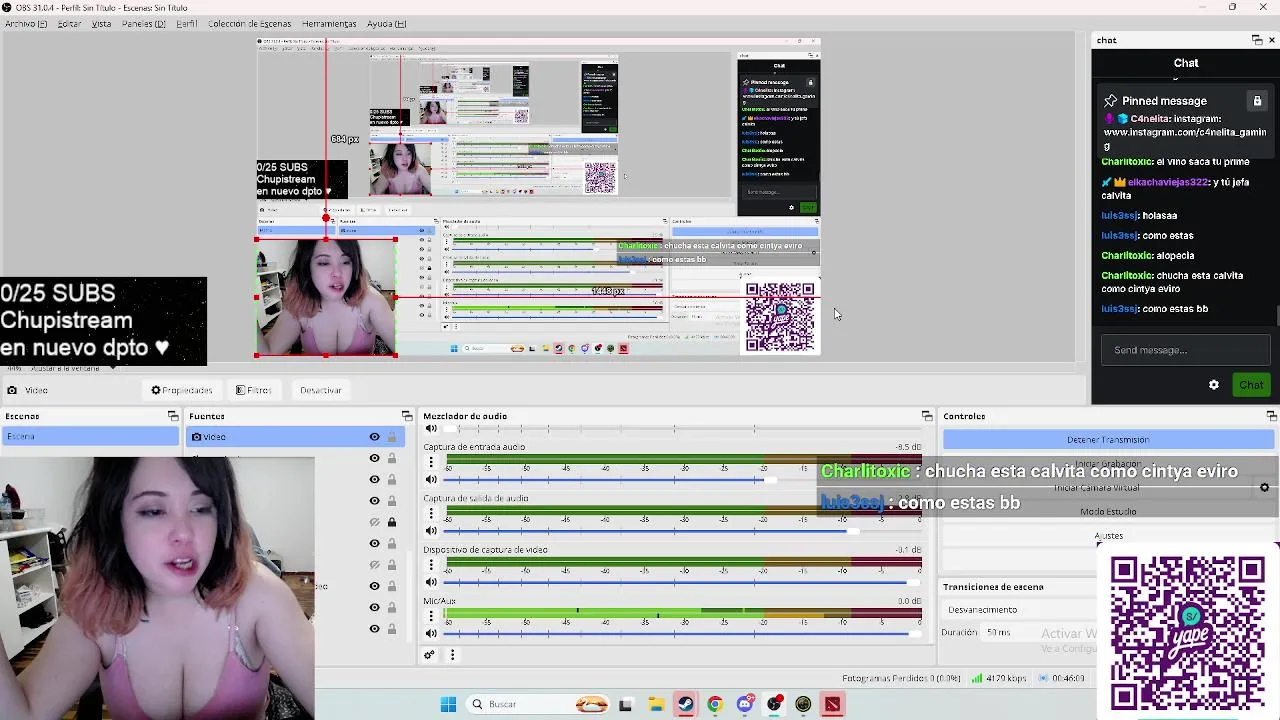
Task: Lock the Video source in Fuentes
Action: coord(392,437)
